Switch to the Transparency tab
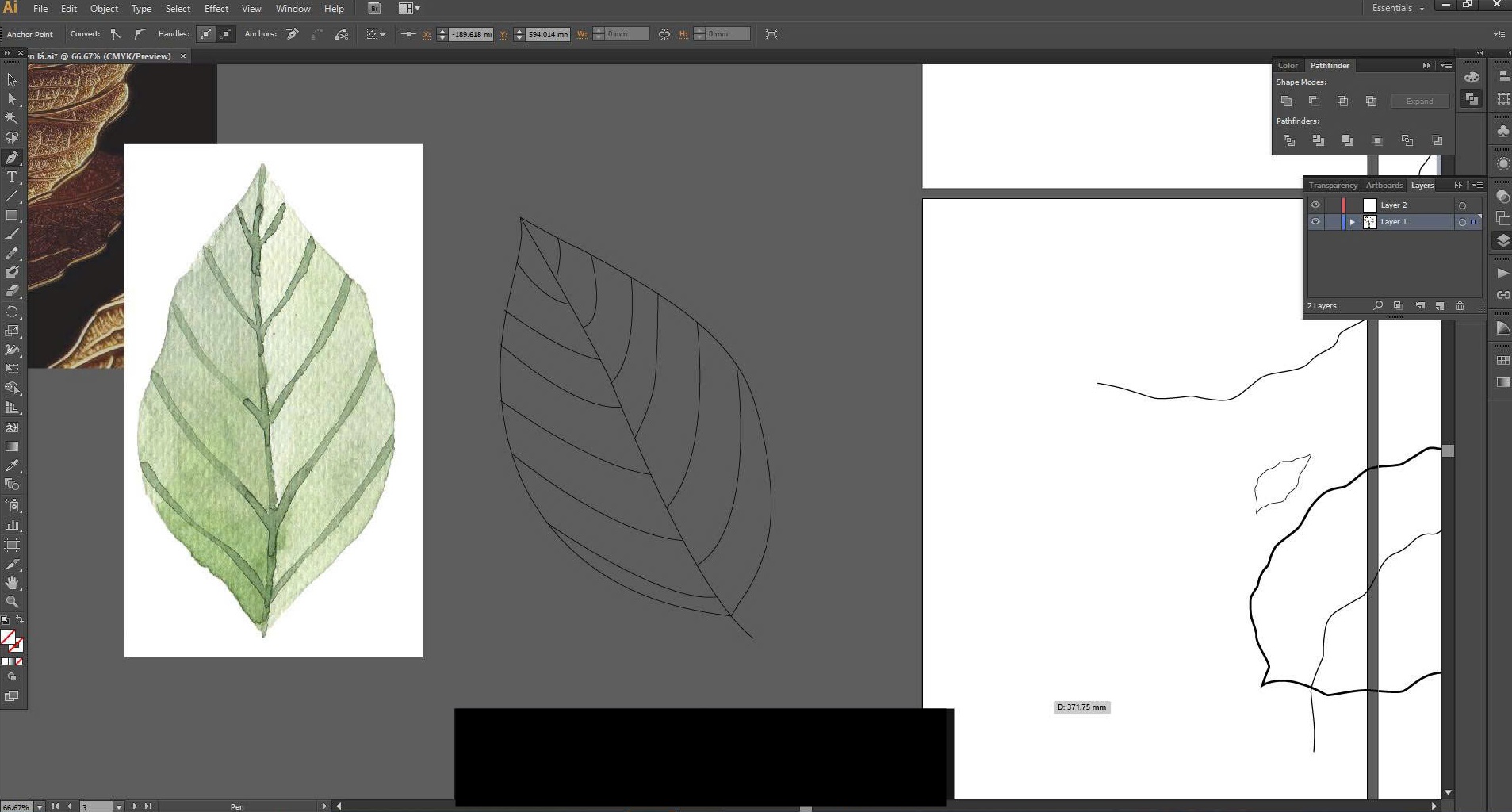1512x812 pixels. click(1333, 186)
